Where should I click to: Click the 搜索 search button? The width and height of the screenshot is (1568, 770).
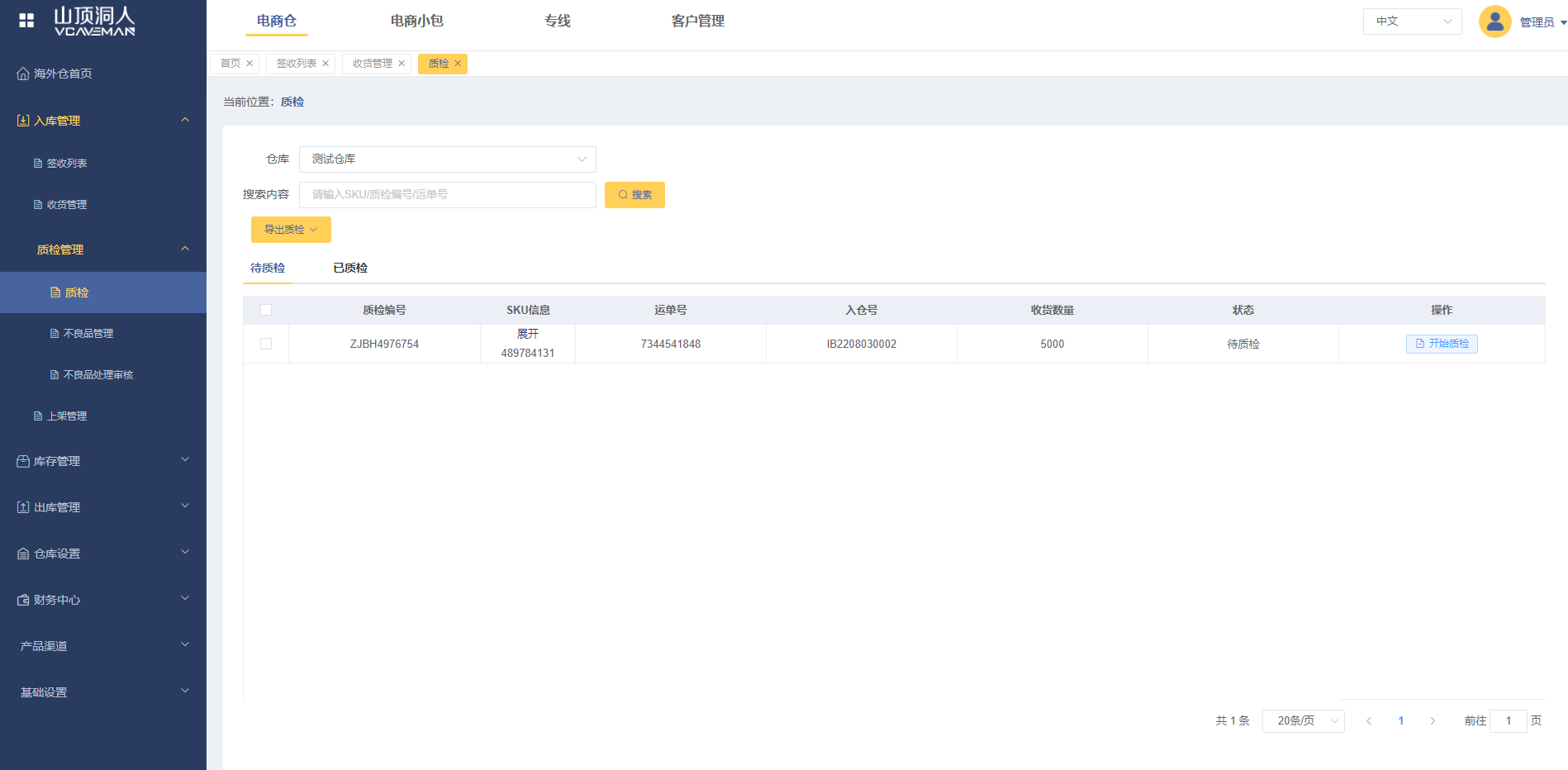tap(634, 195)
